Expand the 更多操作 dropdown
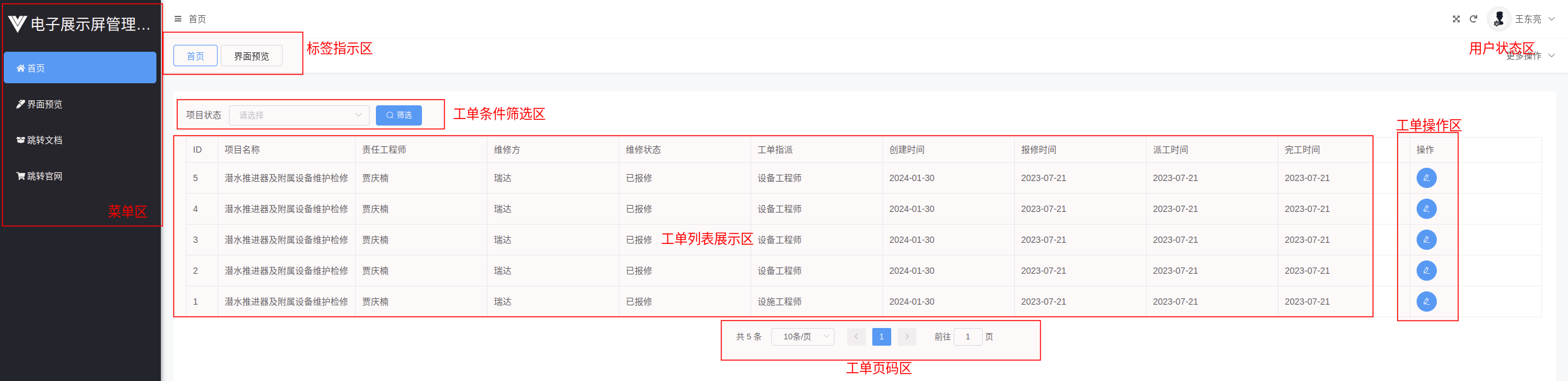Screen dimensions: 1568x381 1530,56
